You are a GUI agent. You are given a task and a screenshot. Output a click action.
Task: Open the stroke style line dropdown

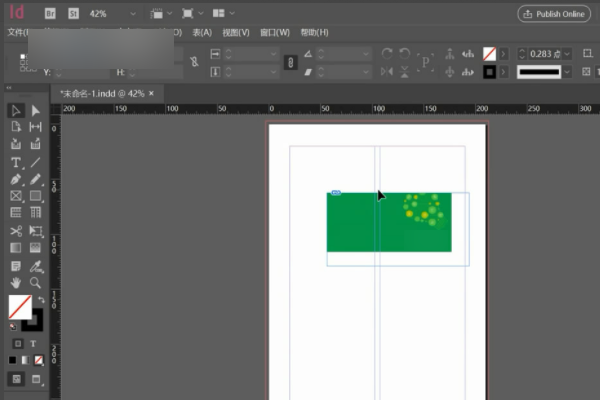[567, 72]
